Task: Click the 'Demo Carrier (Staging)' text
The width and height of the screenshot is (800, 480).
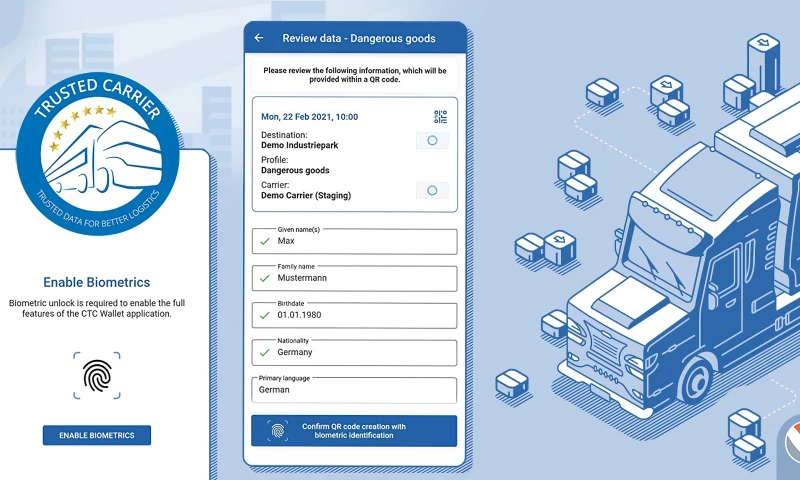Action: (306, 195)
